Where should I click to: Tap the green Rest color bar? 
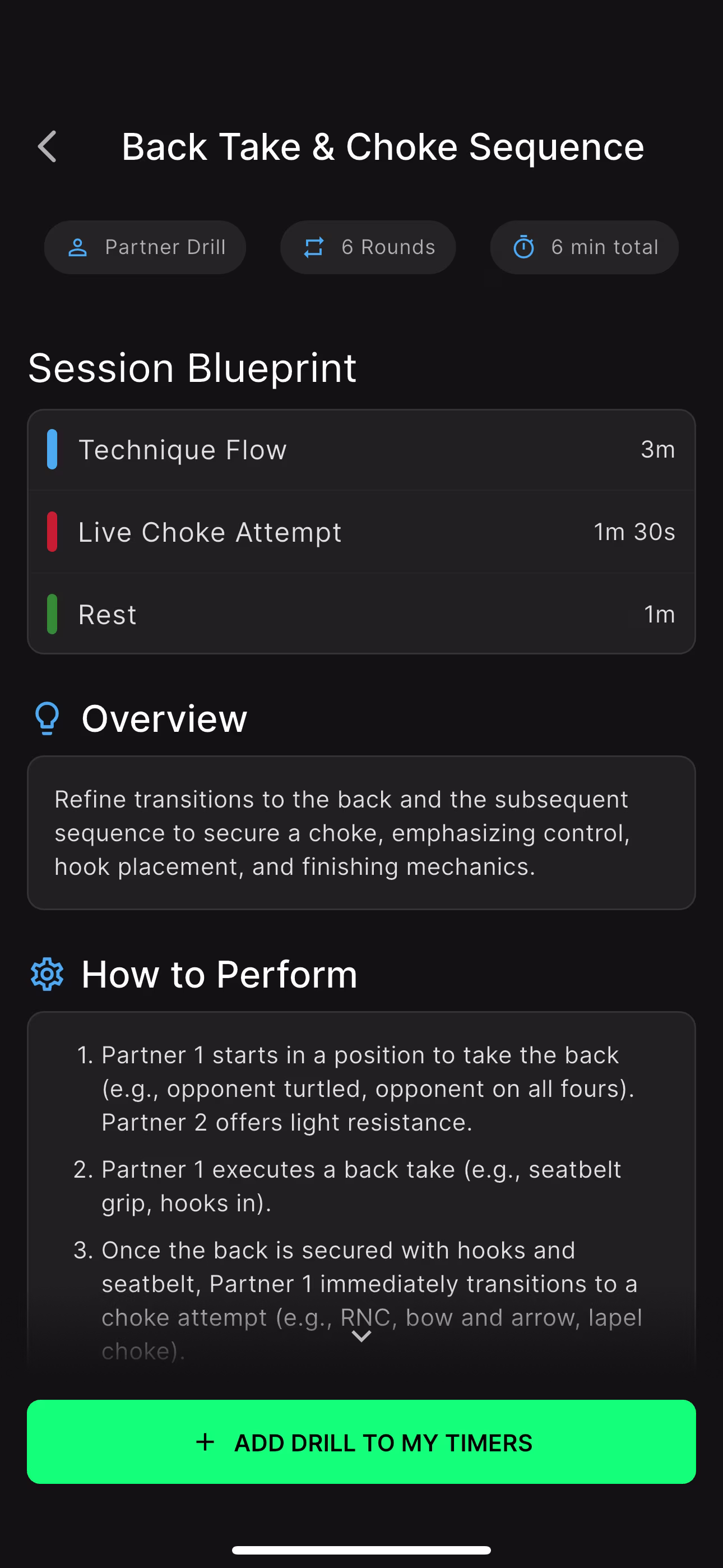52,614
